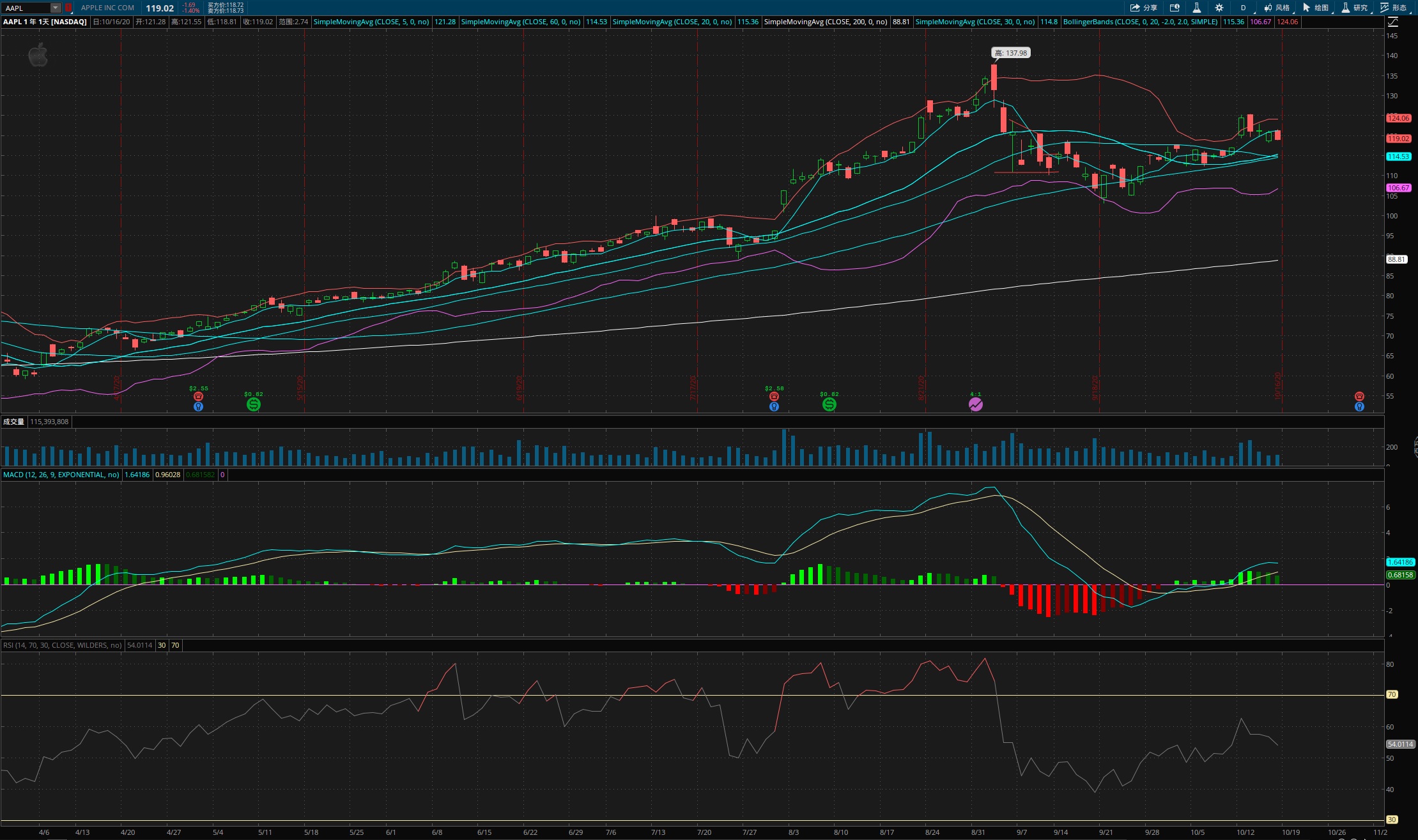Viewport: 1418px width, 840px height.
Task: Click the 低:118.81 low price readout
Action: tap(222, 22)
